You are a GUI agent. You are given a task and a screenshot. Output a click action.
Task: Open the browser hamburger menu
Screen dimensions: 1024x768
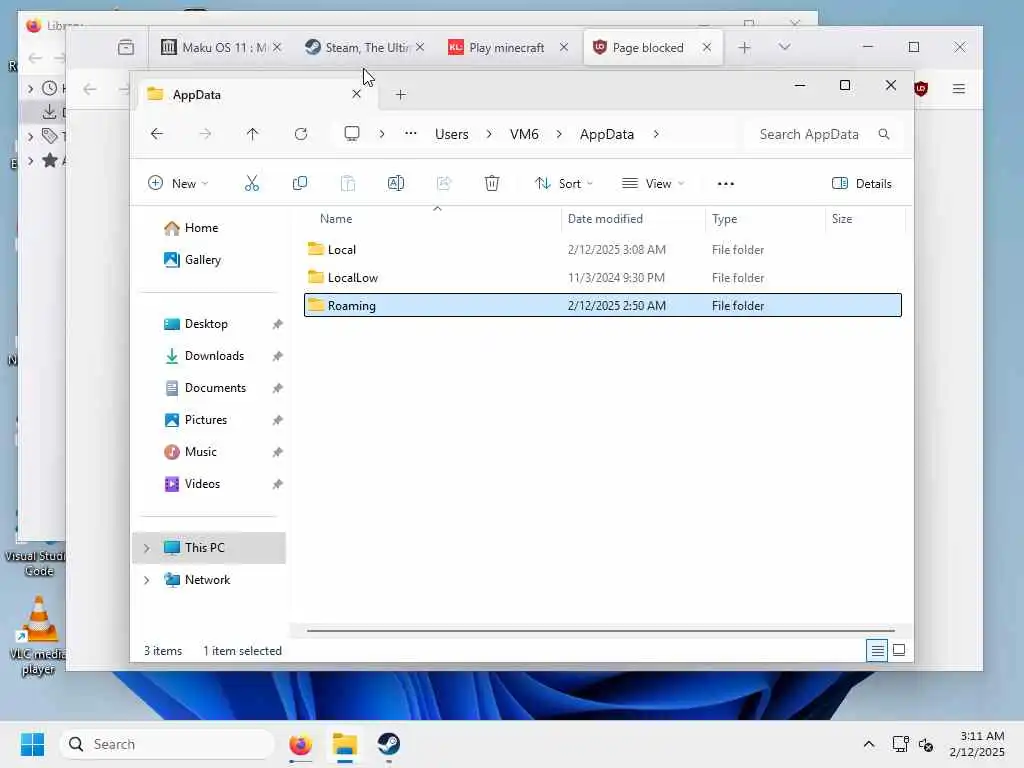point(959,89)
